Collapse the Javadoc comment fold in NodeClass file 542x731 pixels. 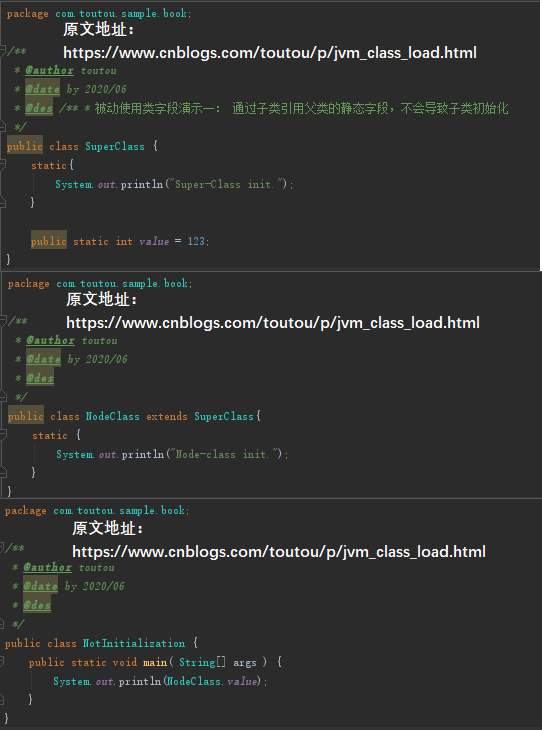(2, 321)
